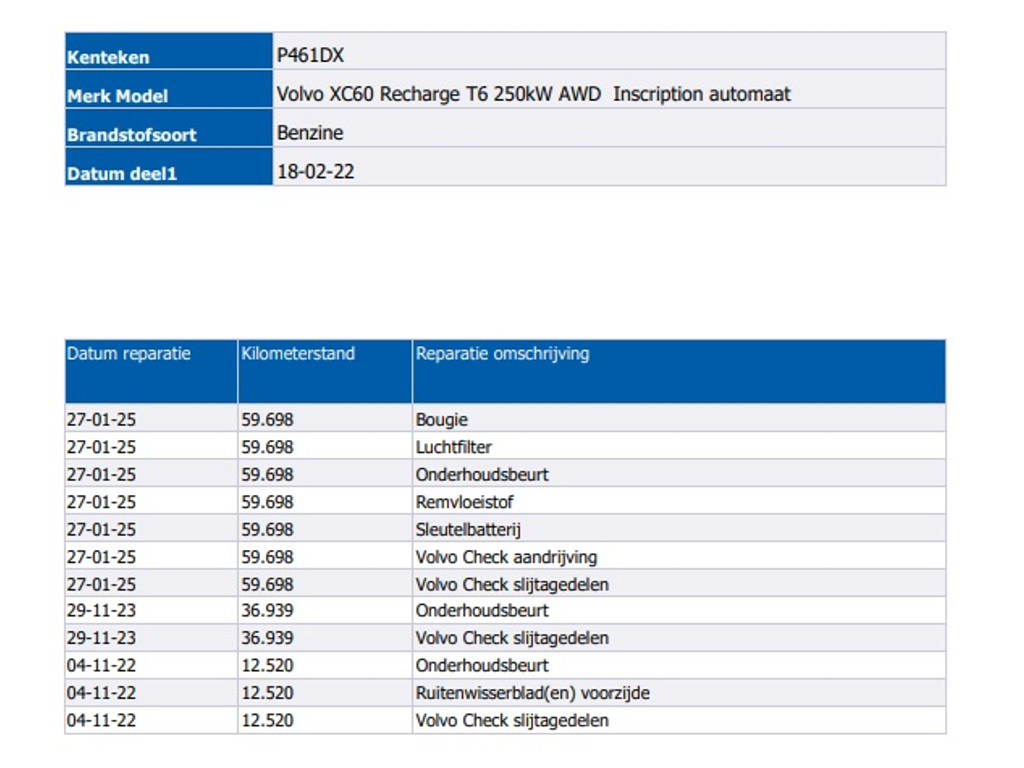Click the Onderhoudsbeurt entry at 36.939 km
The image size is (1024, 768).
[x=482, y=611]
